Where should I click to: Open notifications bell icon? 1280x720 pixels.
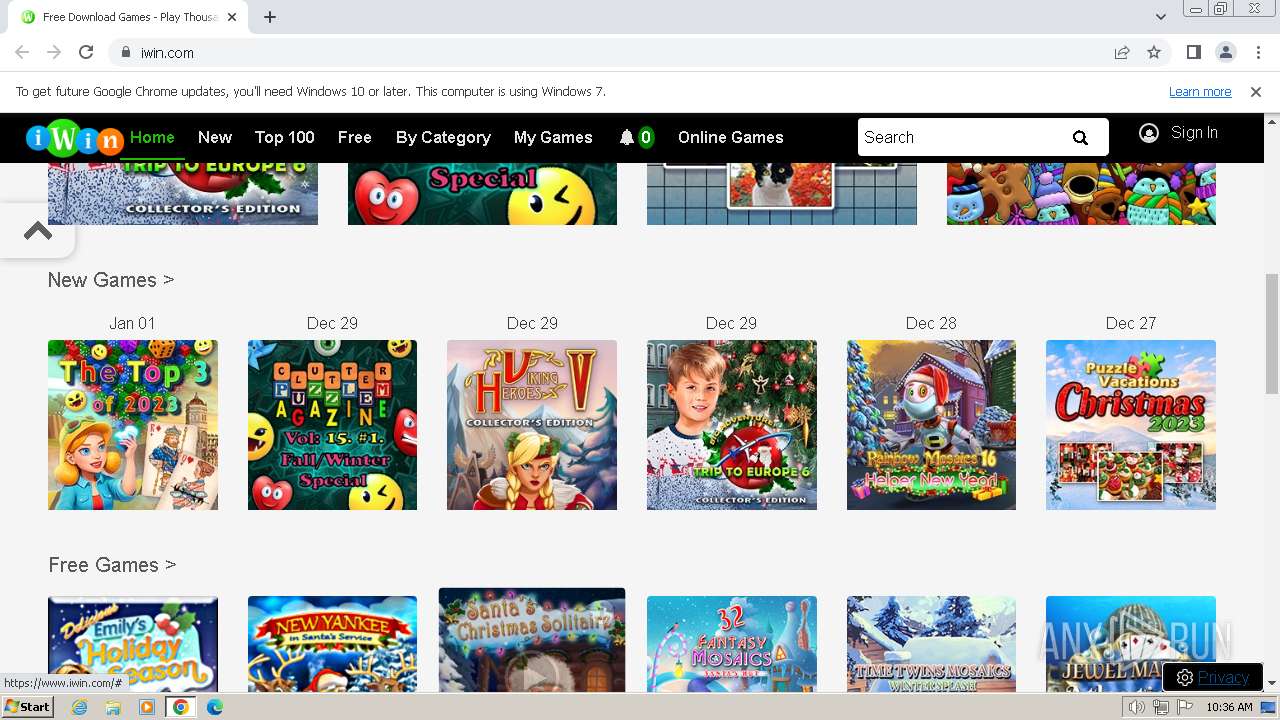(627, 138)
